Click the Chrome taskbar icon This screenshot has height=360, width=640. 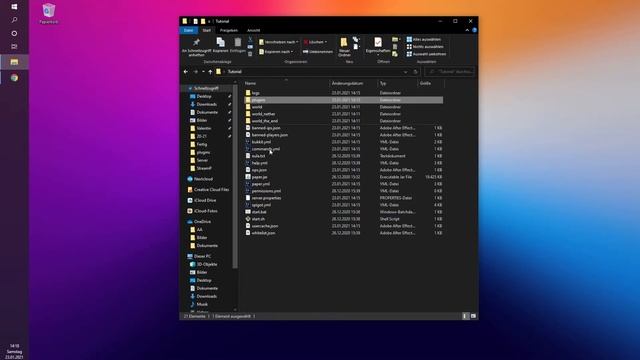(14, 78)
